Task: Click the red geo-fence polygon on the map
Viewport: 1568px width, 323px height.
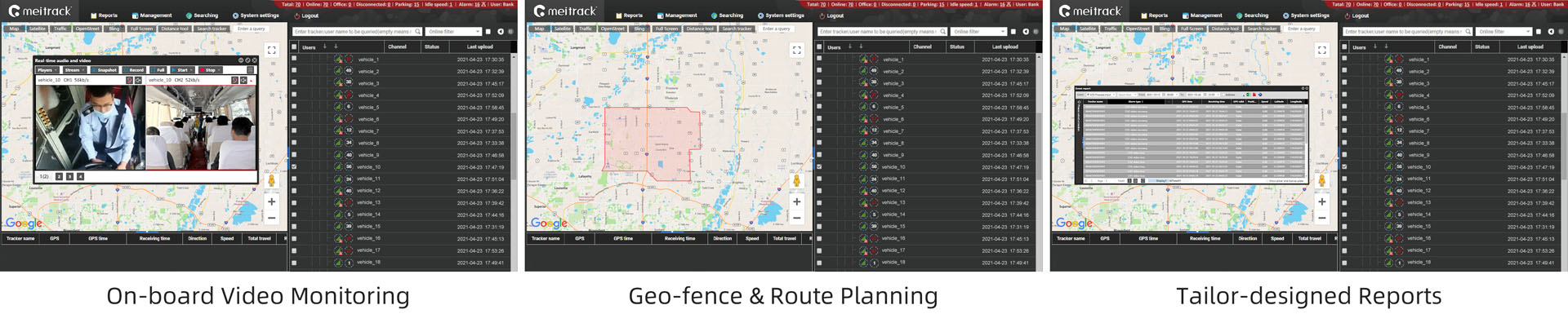Action: [653, 144]
